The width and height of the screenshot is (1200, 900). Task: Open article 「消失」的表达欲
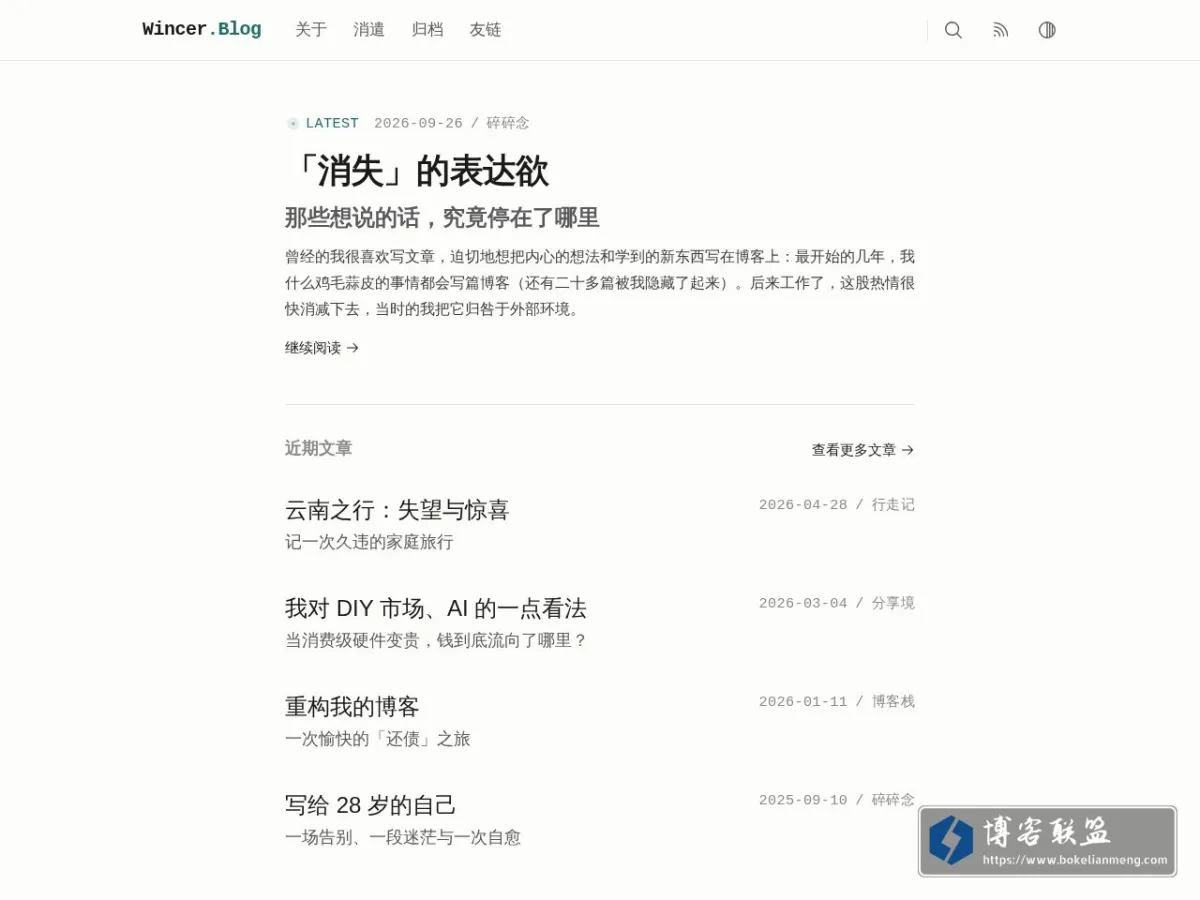pyautogui.click(x=417, y=171)
